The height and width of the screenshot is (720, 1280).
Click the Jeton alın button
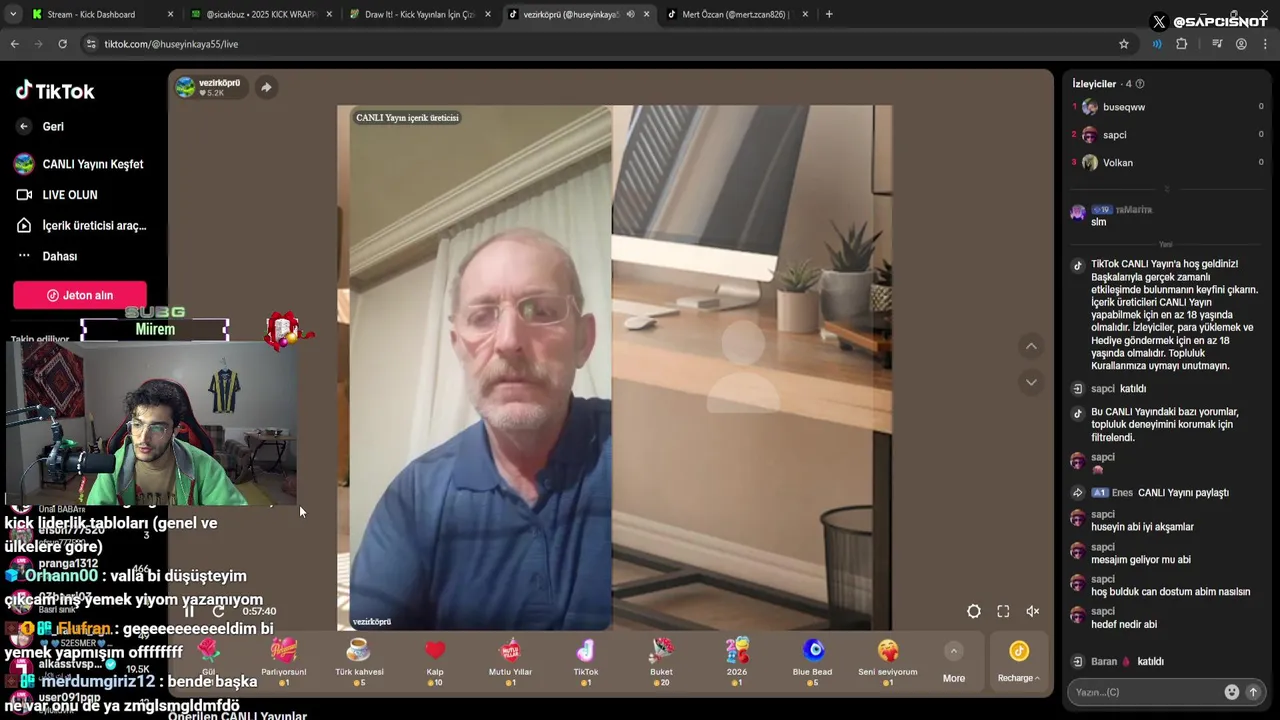pos(80,295)
